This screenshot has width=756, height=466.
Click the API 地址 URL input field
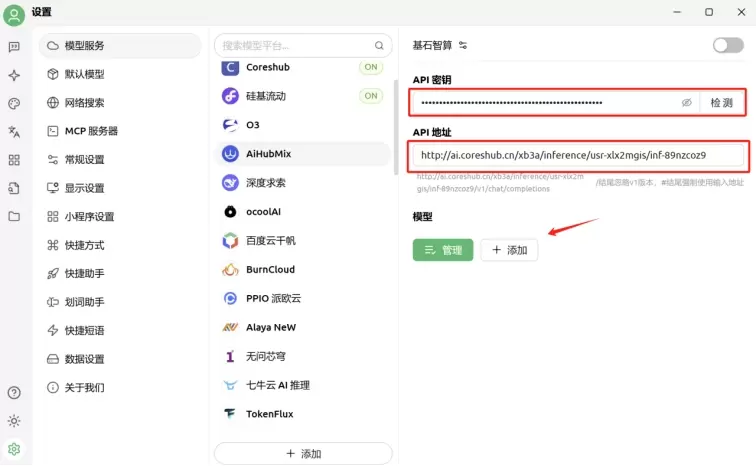(x=578, y=155)
